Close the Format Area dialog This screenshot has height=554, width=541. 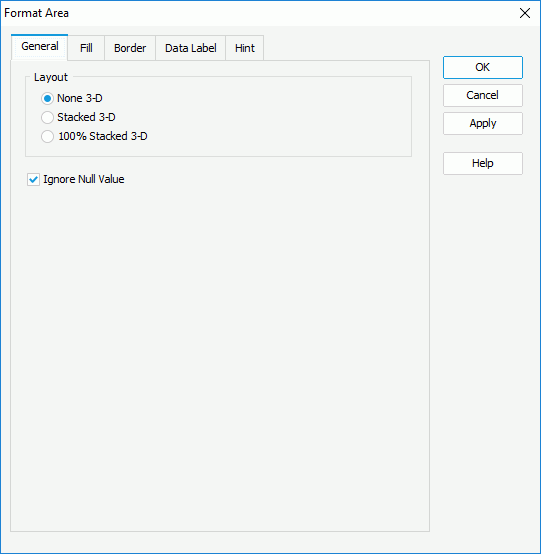click(525, 13)
